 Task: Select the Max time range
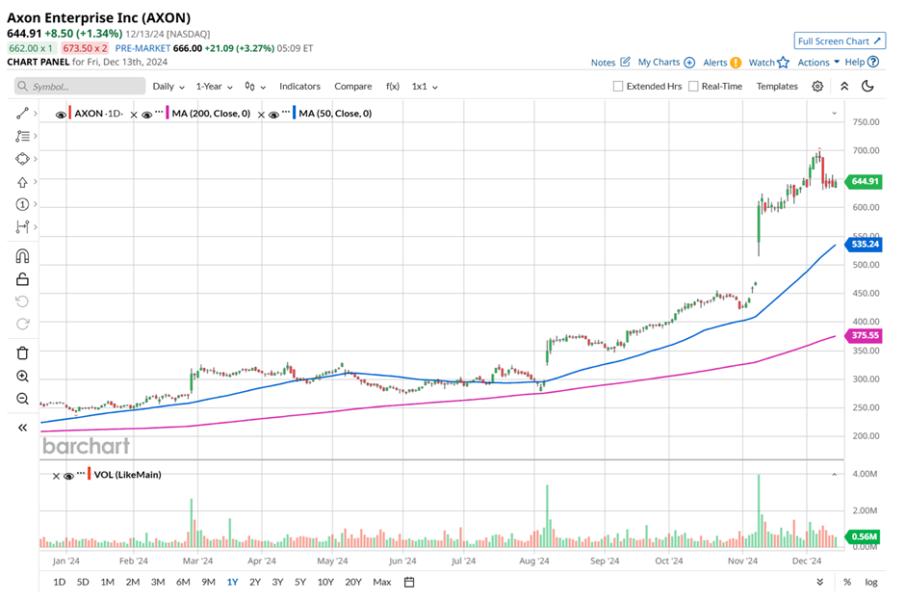point(382,582)
